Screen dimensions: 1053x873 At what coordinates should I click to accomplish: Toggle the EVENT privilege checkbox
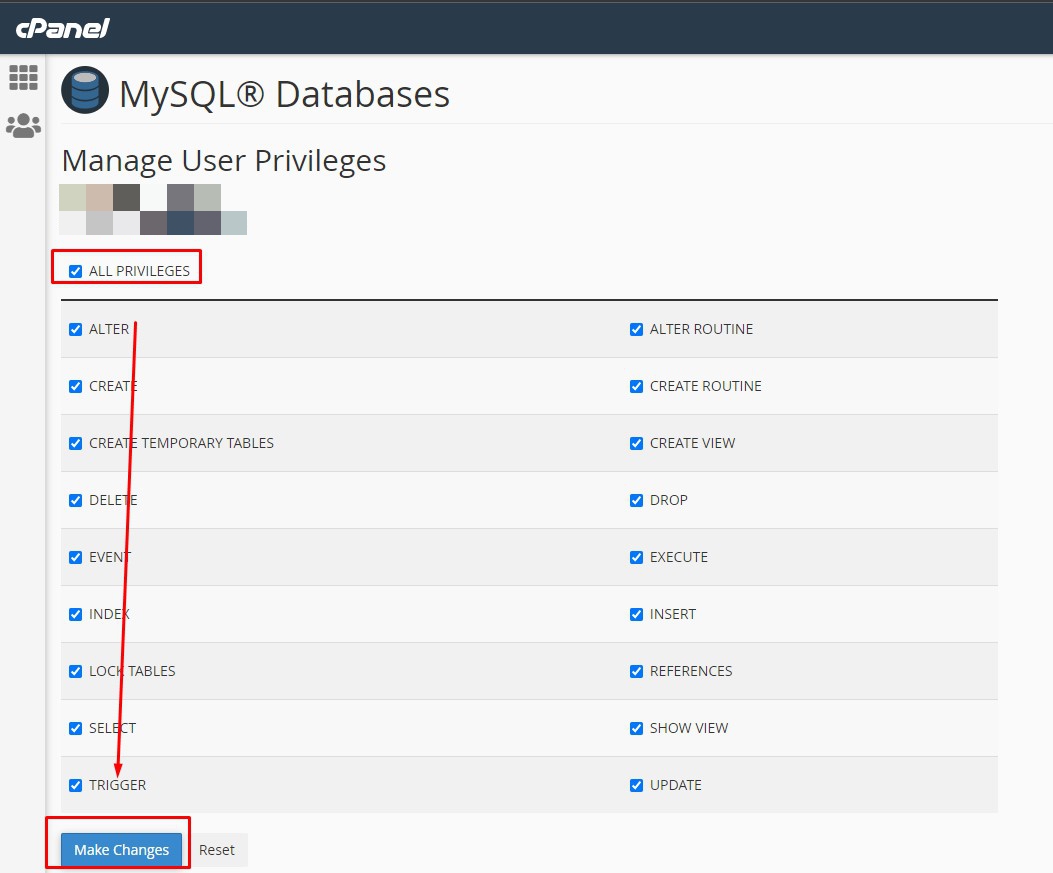pyautogui.click(x=75, y=557)
